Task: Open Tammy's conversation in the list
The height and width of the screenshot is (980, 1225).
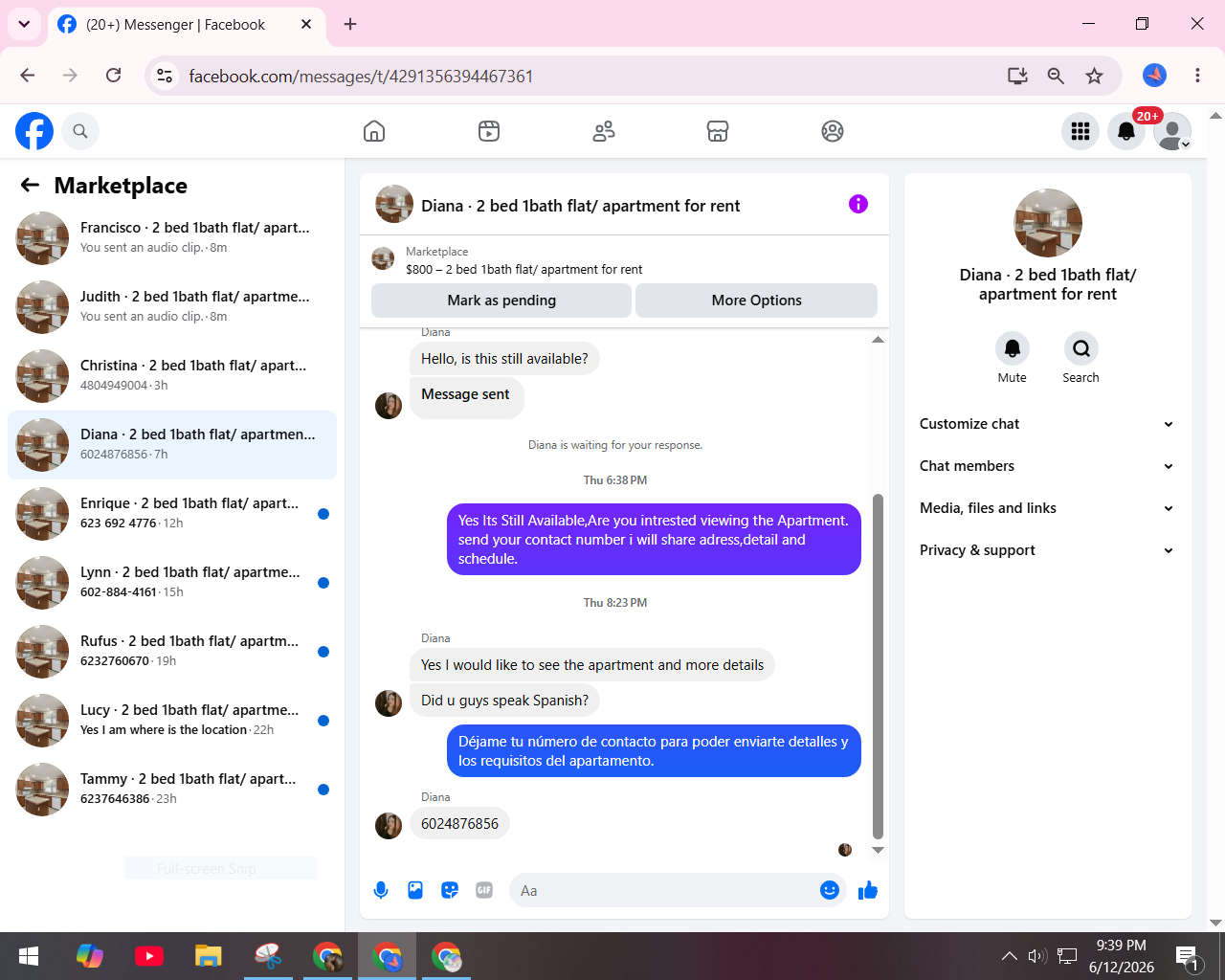Action: 172,790
